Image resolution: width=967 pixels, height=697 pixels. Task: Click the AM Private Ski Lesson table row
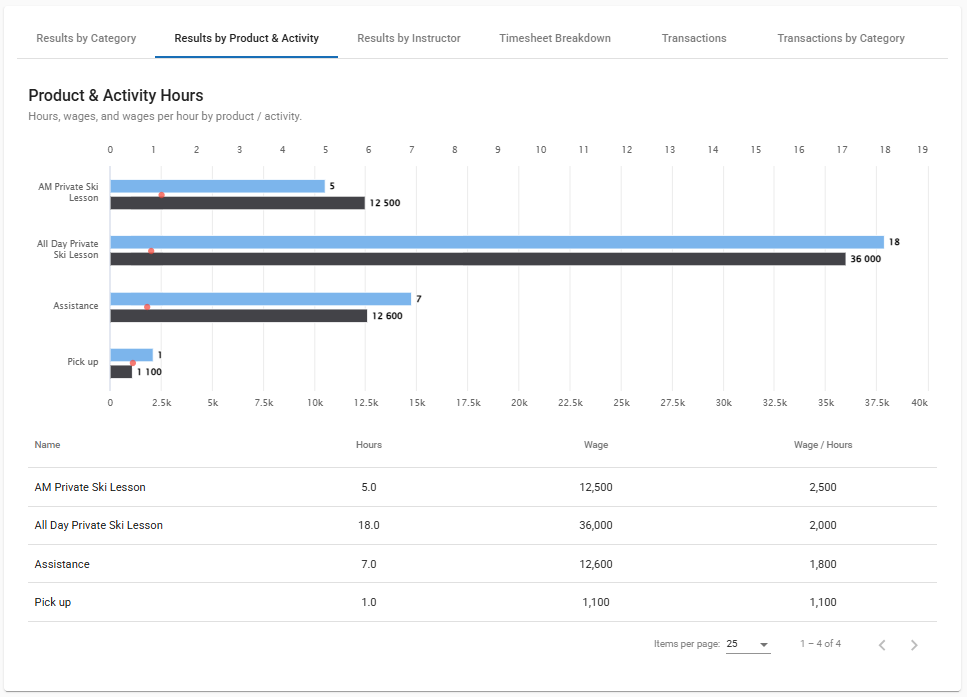coord(482,487)
